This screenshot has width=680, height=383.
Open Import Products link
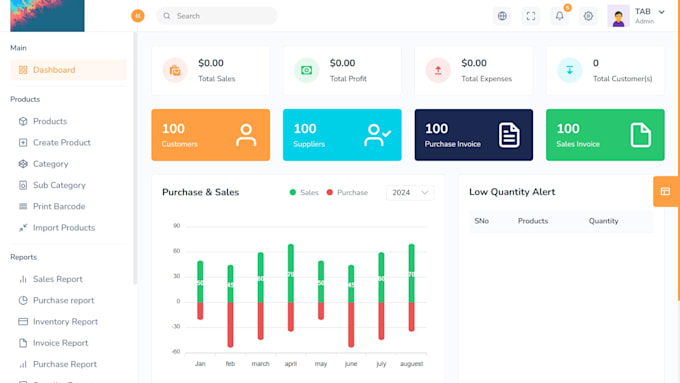tap(64, 228)
